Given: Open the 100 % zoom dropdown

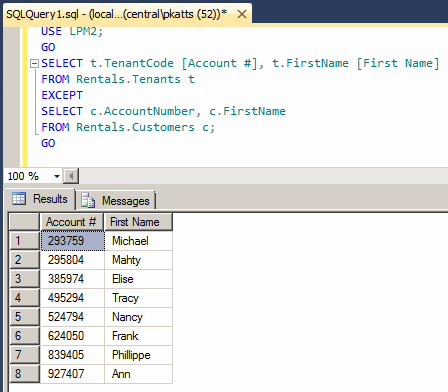Looking at the screenshot, I should coord(57,176).
